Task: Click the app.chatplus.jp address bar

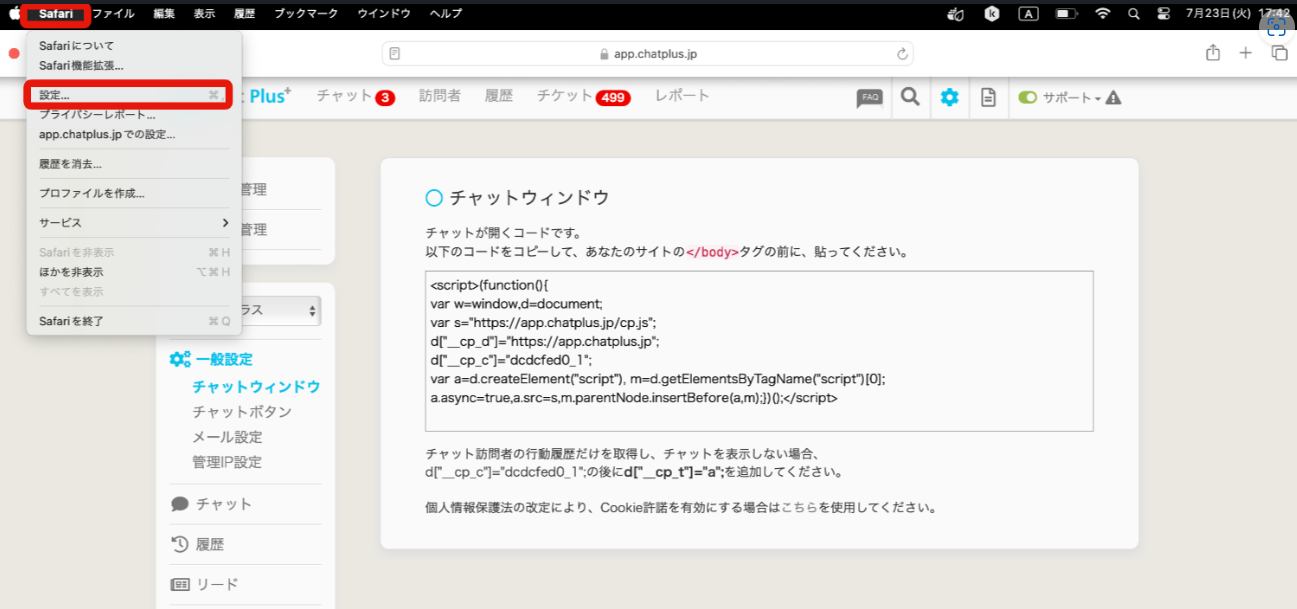Action: pyautogui.click(x=648, y=54)
